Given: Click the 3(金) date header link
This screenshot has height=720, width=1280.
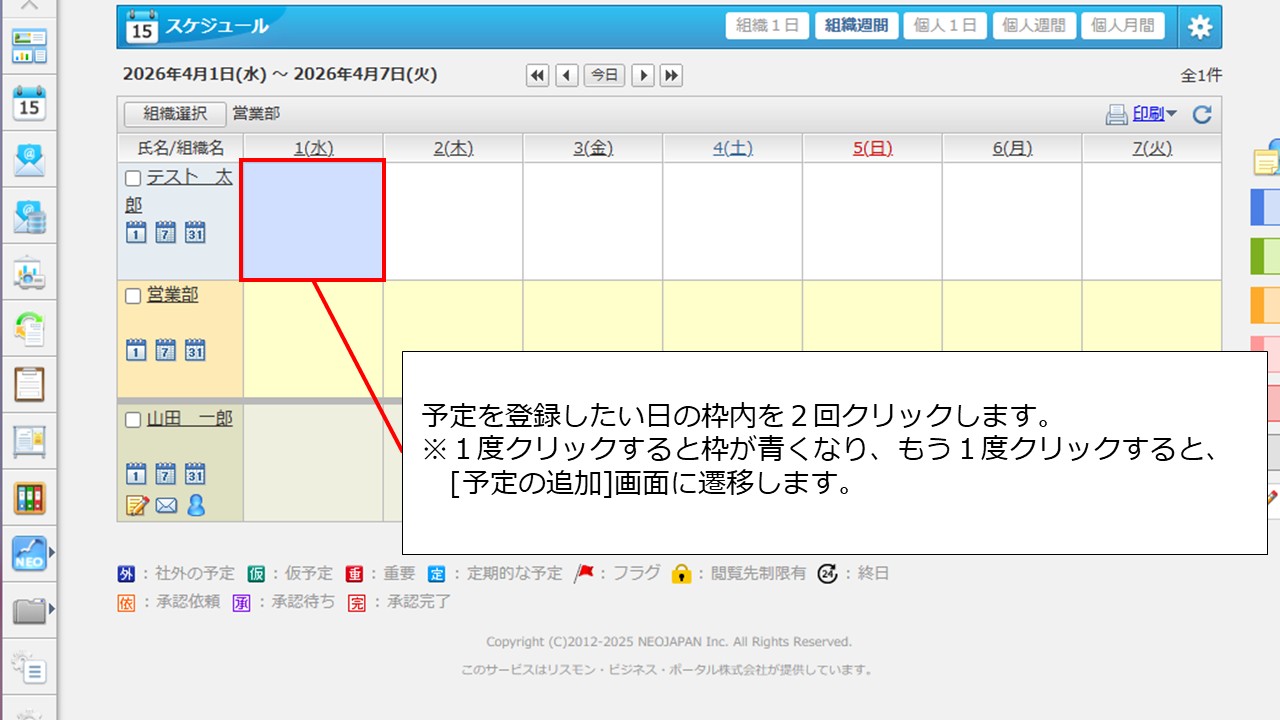Looking at the screenshot, I should [x=593, y=148].
